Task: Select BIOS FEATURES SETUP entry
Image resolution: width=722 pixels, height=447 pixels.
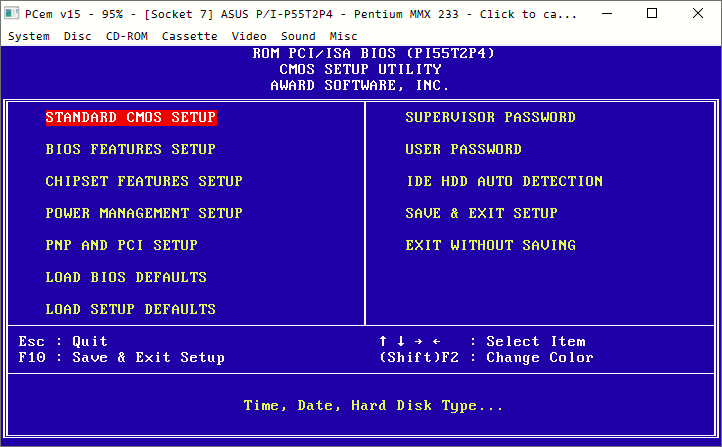Action: (x=130, y=149)
